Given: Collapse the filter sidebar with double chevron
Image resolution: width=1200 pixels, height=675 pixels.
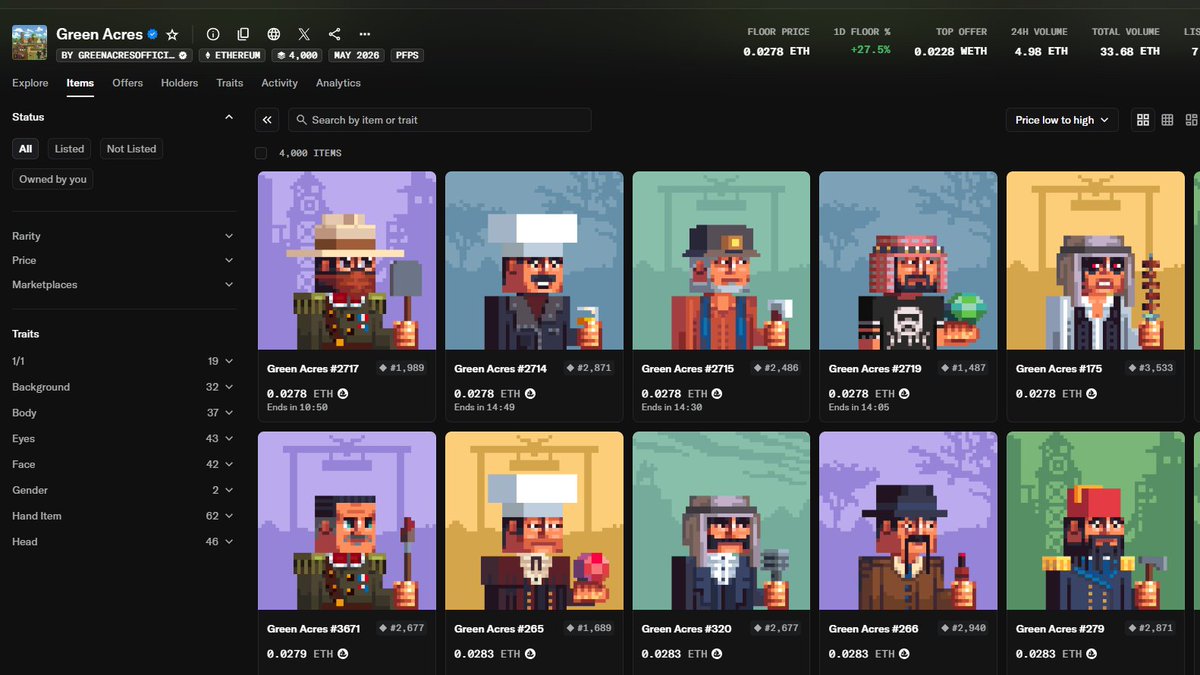Looking at the screenshot, I should click(267, 120).
